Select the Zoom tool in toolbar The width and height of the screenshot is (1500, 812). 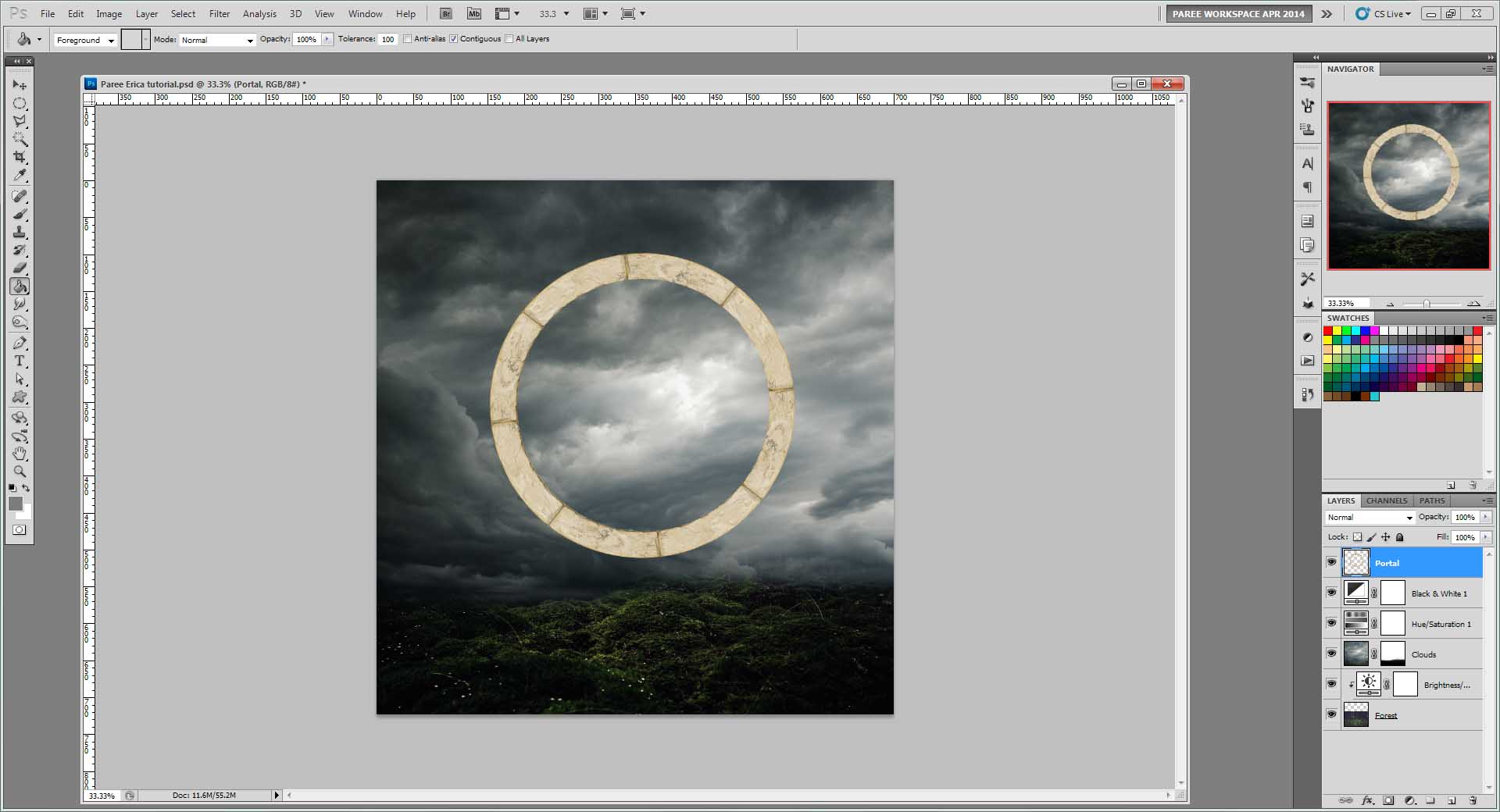(x=20, y=472)
